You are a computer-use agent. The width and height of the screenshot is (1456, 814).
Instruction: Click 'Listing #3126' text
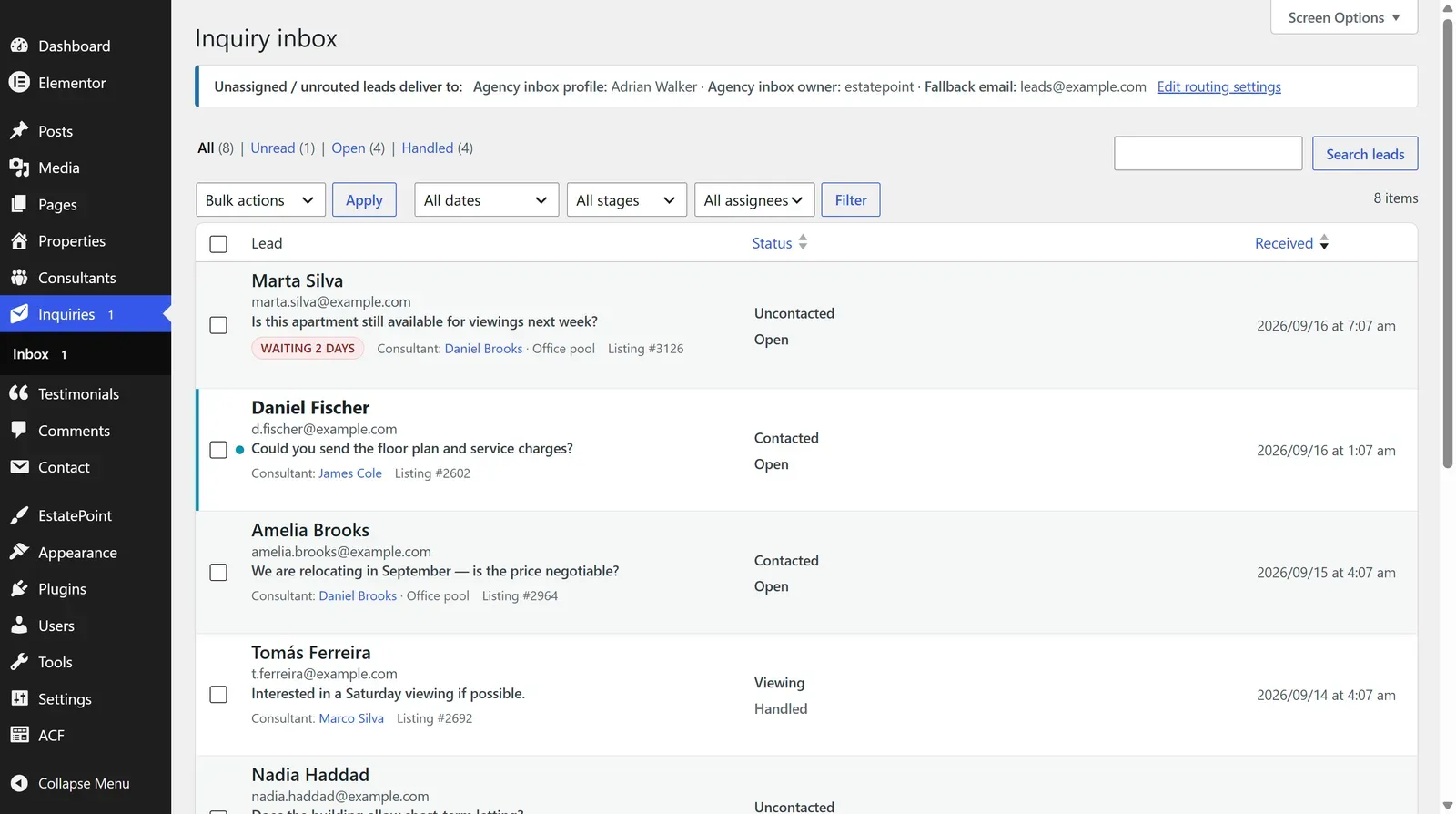tap(645, 349)
